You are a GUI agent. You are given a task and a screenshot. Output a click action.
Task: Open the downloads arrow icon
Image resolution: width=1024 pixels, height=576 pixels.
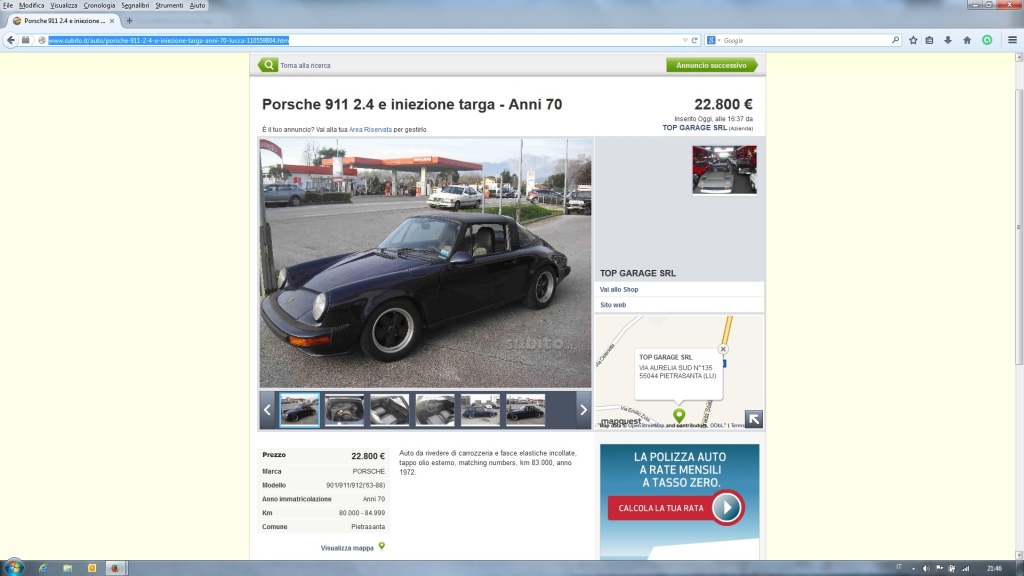coord(948,40)
